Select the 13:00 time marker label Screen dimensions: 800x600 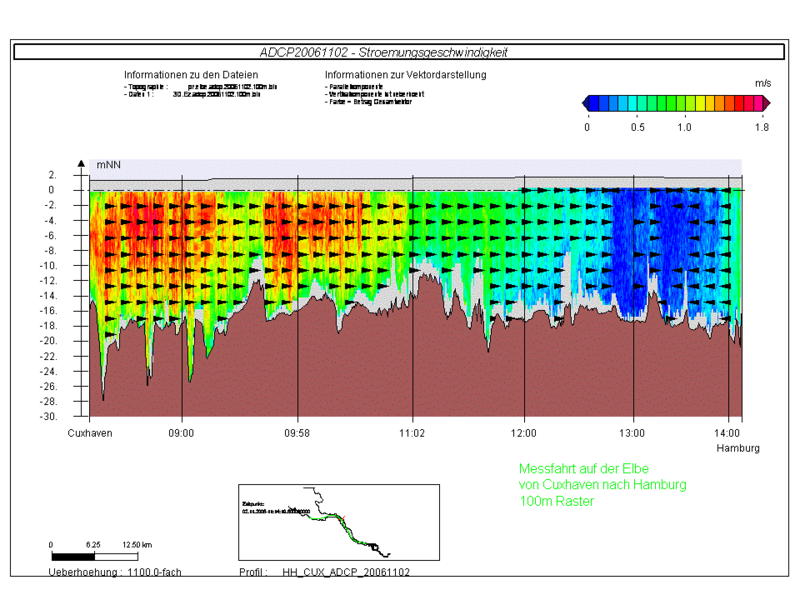[x=632, y=433]
